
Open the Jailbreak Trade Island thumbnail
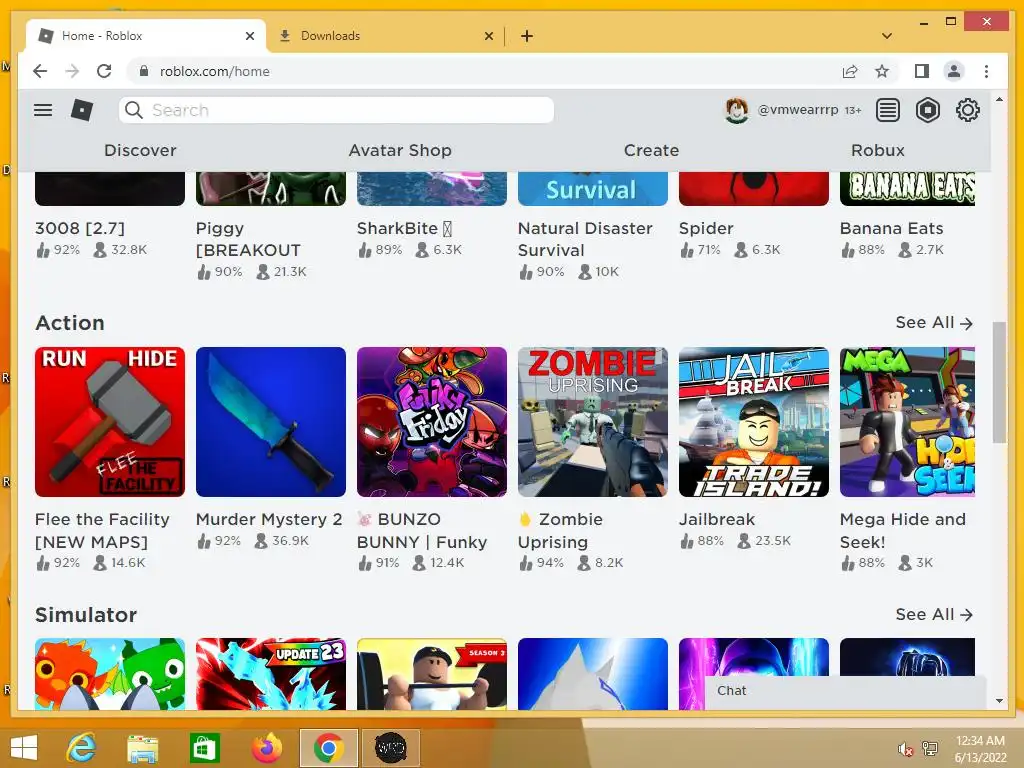tap(754, 422)
